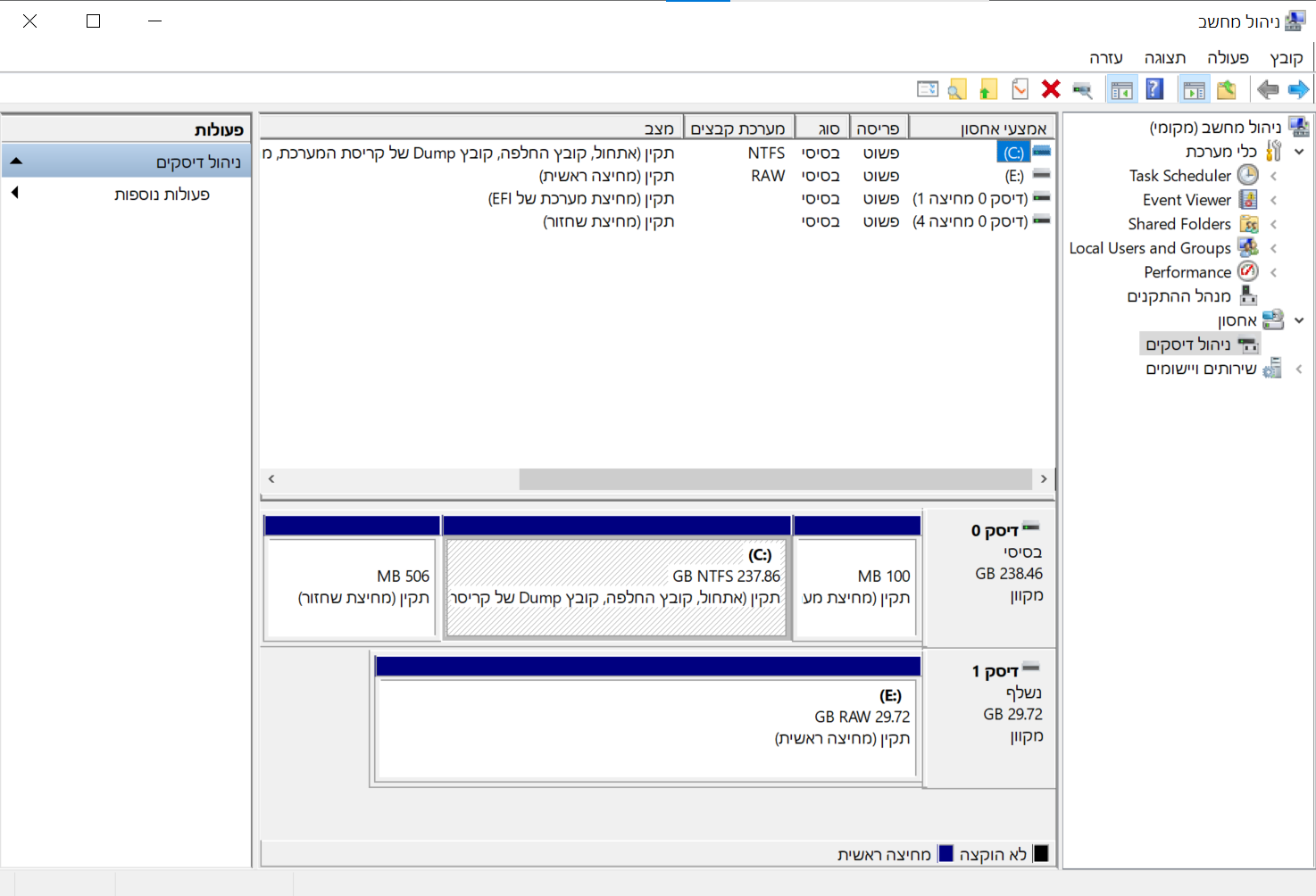Select 'ניהול דיסקים' in the console tree
The image size is (1316, 896).
click(x=1201, y=344)
